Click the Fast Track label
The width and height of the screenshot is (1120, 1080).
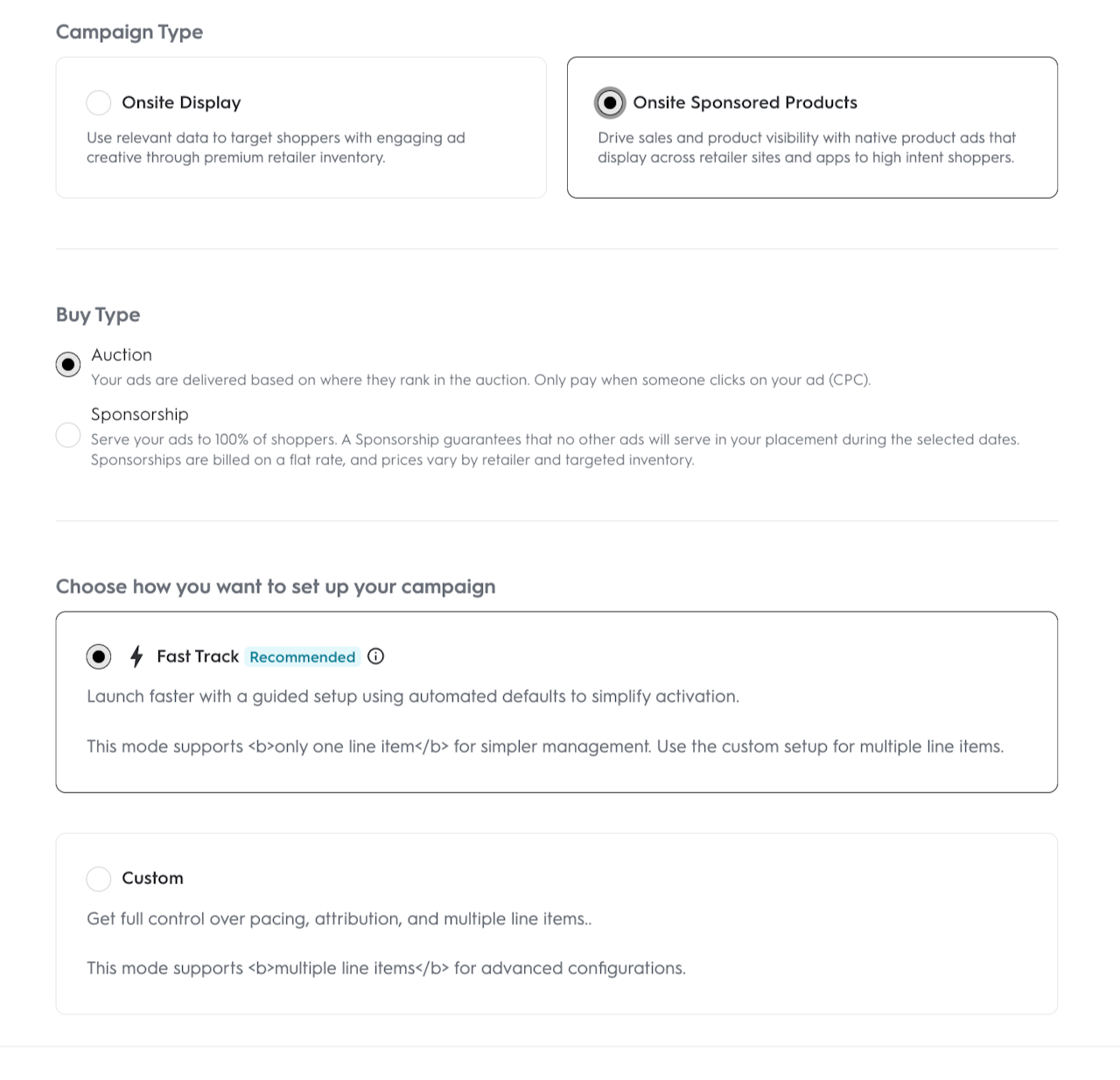[x=198, y=656]
